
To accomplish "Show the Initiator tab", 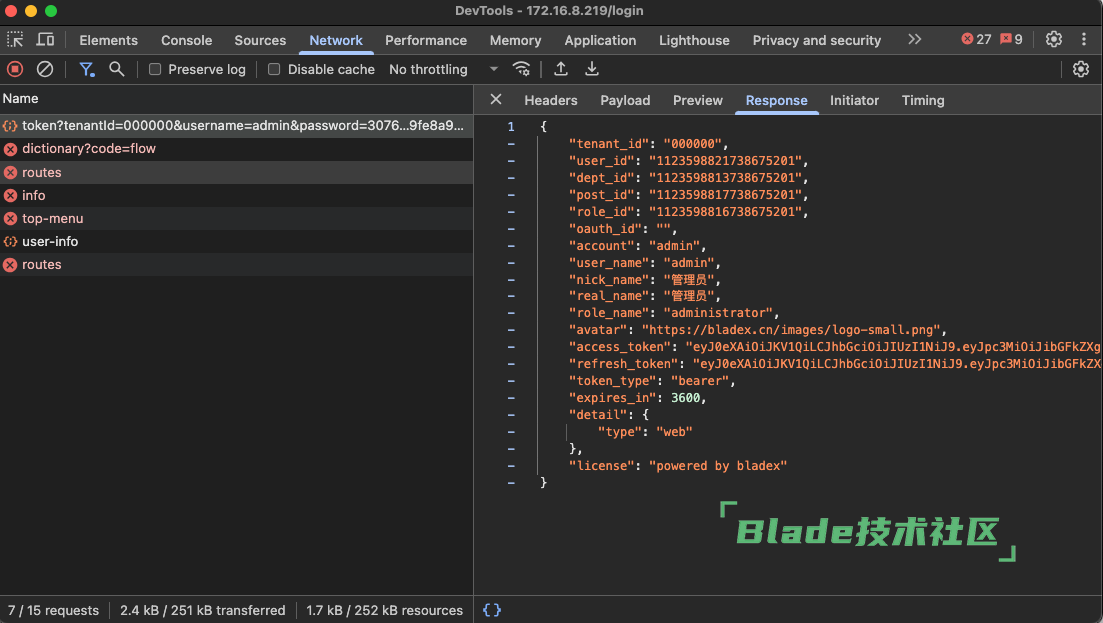I will coord(855,101).
